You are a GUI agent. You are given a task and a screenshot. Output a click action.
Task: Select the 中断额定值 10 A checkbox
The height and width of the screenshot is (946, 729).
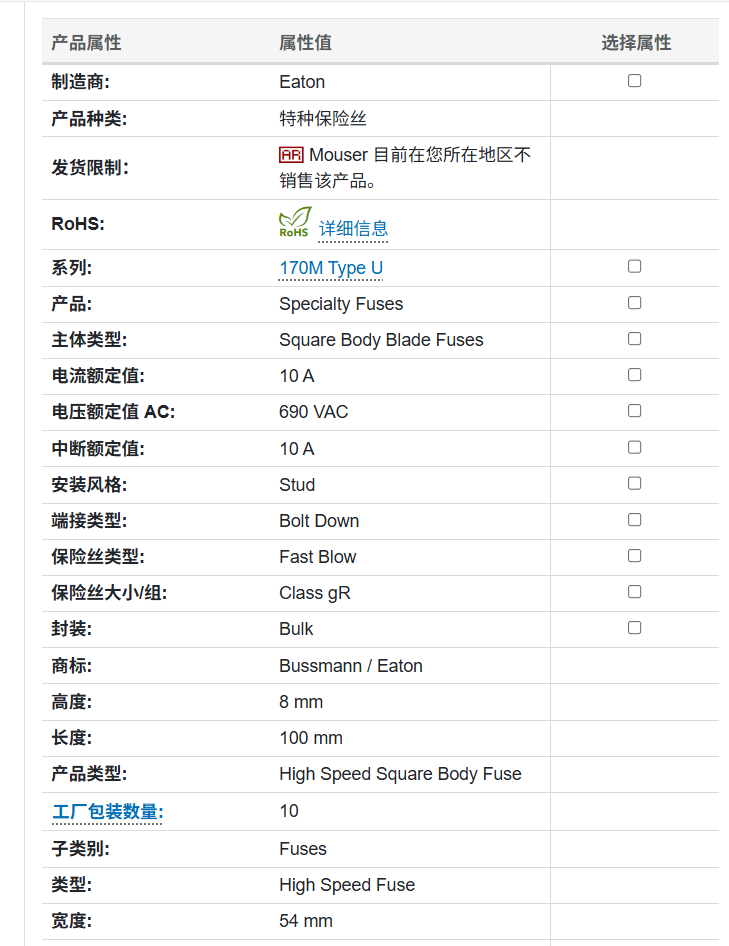[x=634, y=448]
